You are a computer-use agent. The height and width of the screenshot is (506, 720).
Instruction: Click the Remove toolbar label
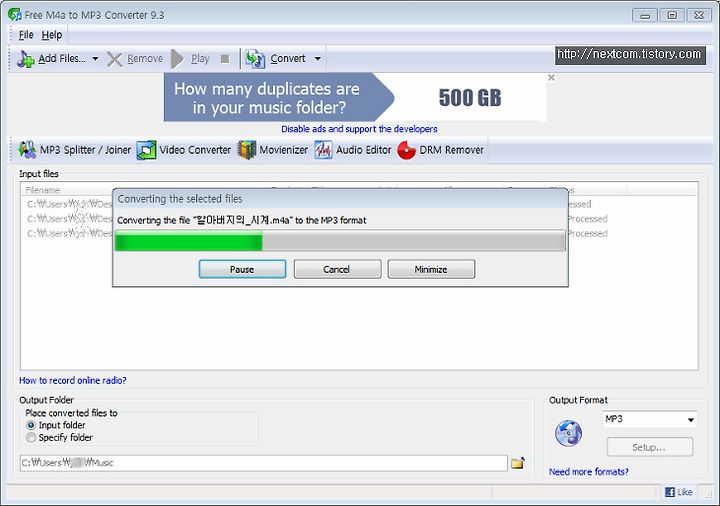click(145, 59)
